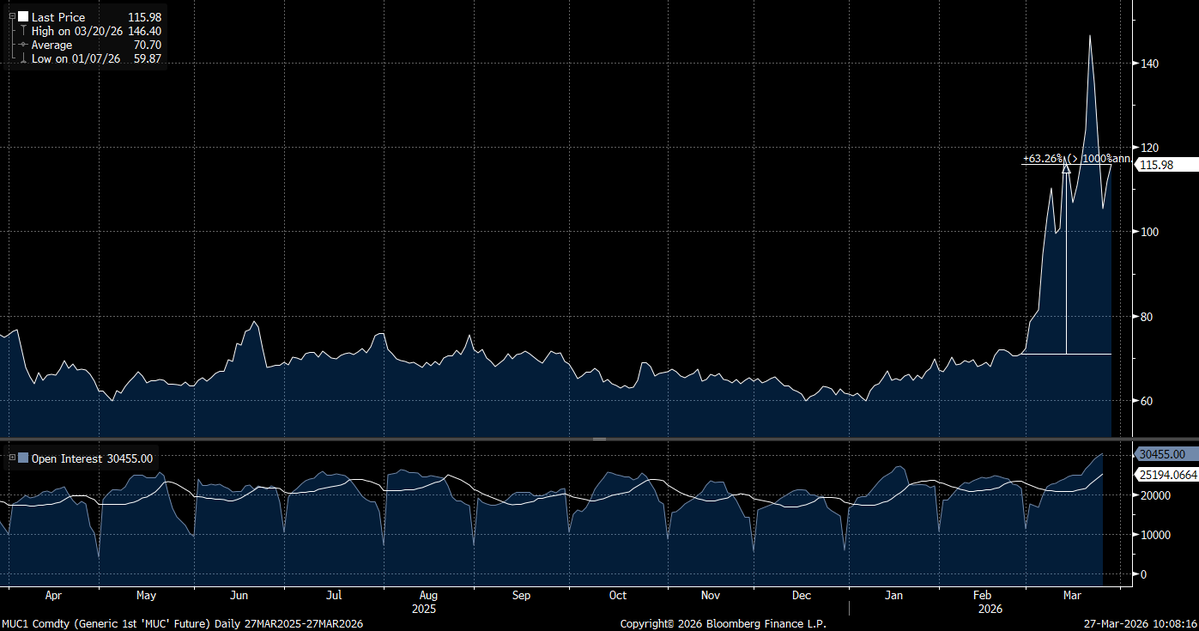Click the Dec label on time axis
This screenshot has width=1199, height=631.
801,596
